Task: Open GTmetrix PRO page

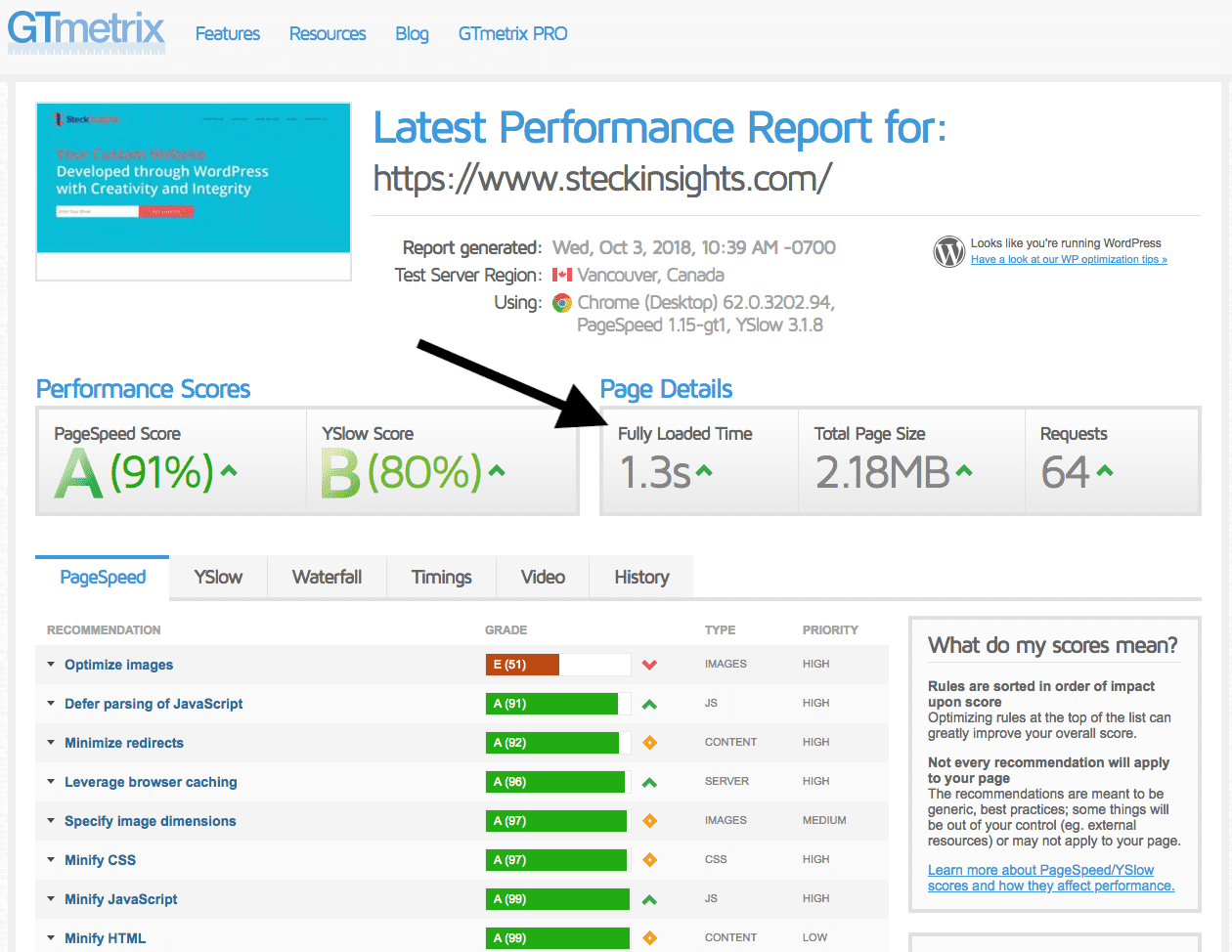Action: (x=512, y=34)
